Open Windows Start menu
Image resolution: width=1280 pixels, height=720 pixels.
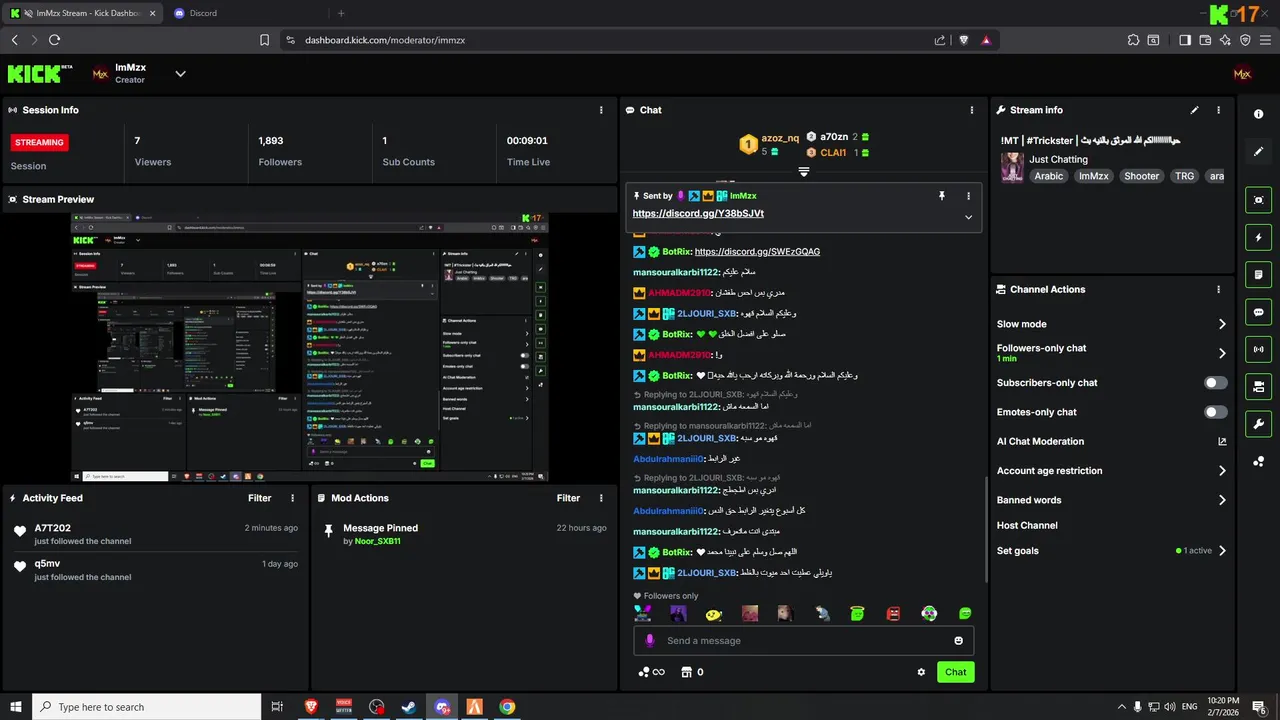15,707
